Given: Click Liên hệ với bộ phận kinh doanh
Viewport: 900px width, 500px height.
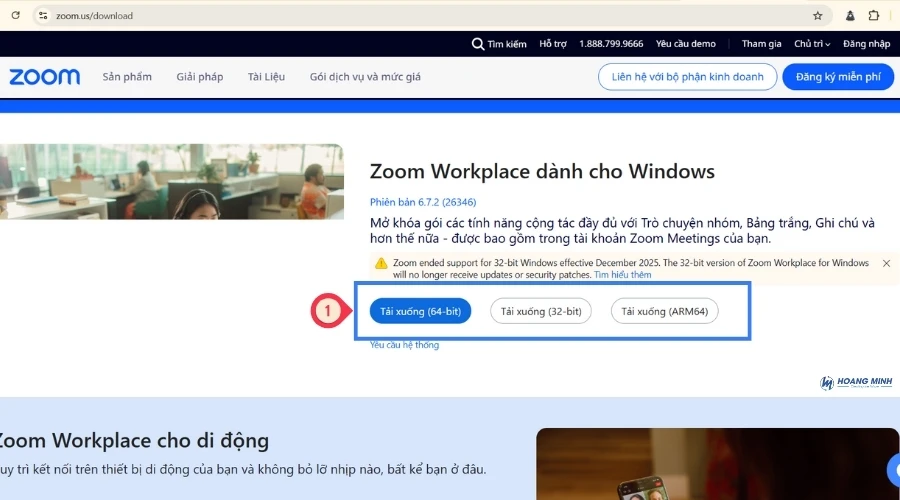Looking at the screenshot, I should 687,77.
